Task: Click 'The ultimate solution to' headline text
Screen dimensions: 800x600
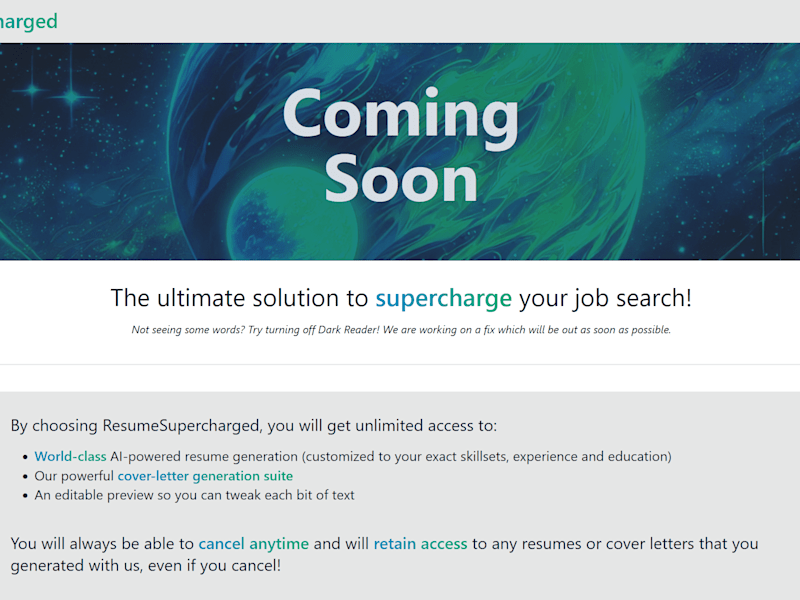Action: coord(239,298)
